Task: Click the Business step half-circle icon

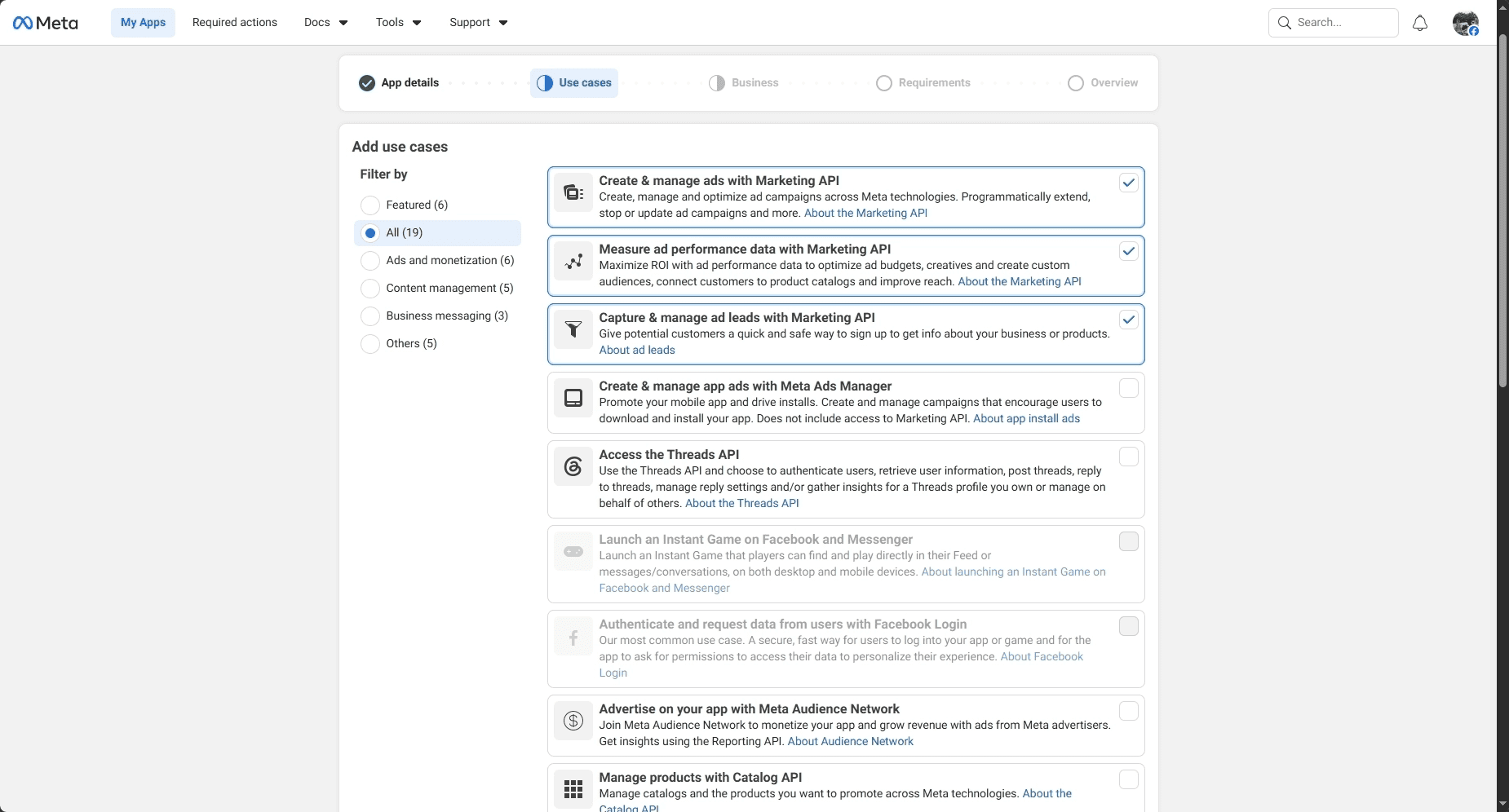Action: coord(717,83)
